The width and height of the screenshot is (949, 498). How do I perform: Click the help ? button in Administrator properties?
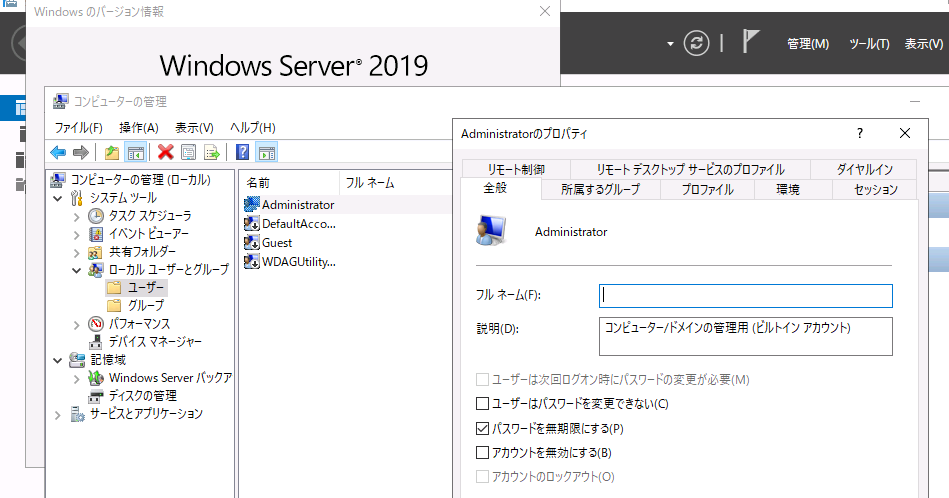pos(859,133)
